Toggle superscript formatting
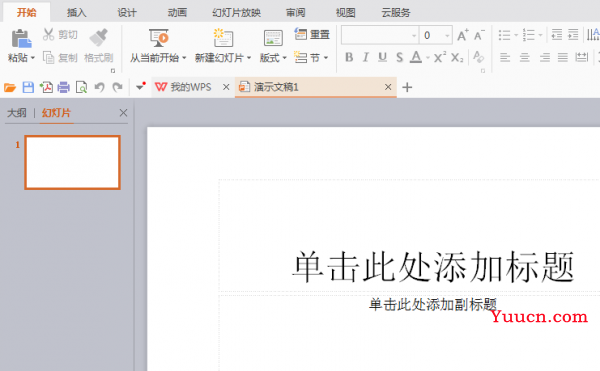Viewport: 600px width, 371px height. (440, 57)
